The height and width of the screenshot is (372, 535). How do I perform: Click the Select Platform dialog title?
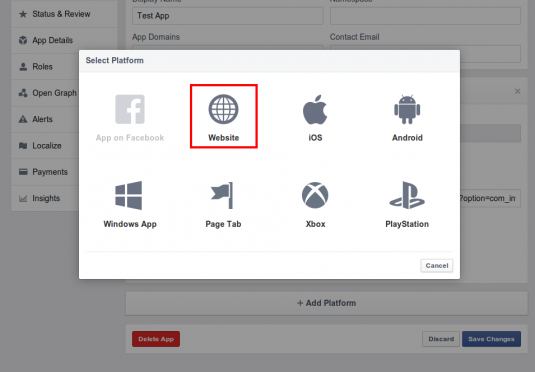[115, 60]
